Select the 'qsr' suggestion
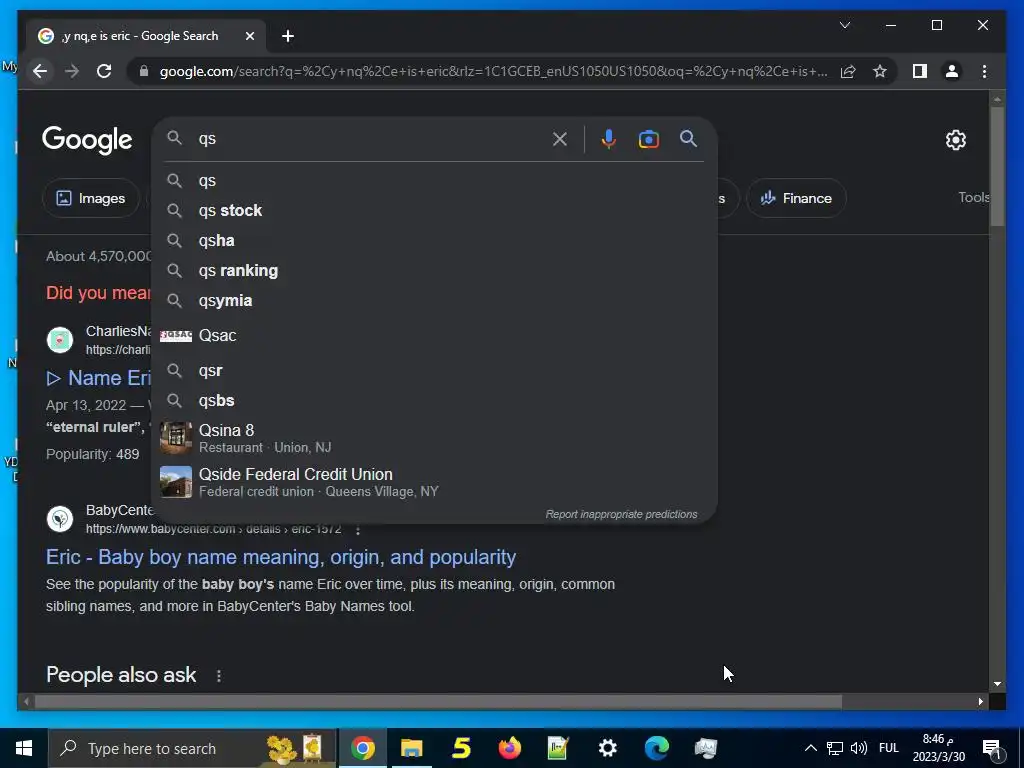 click(x=434, y=370)
